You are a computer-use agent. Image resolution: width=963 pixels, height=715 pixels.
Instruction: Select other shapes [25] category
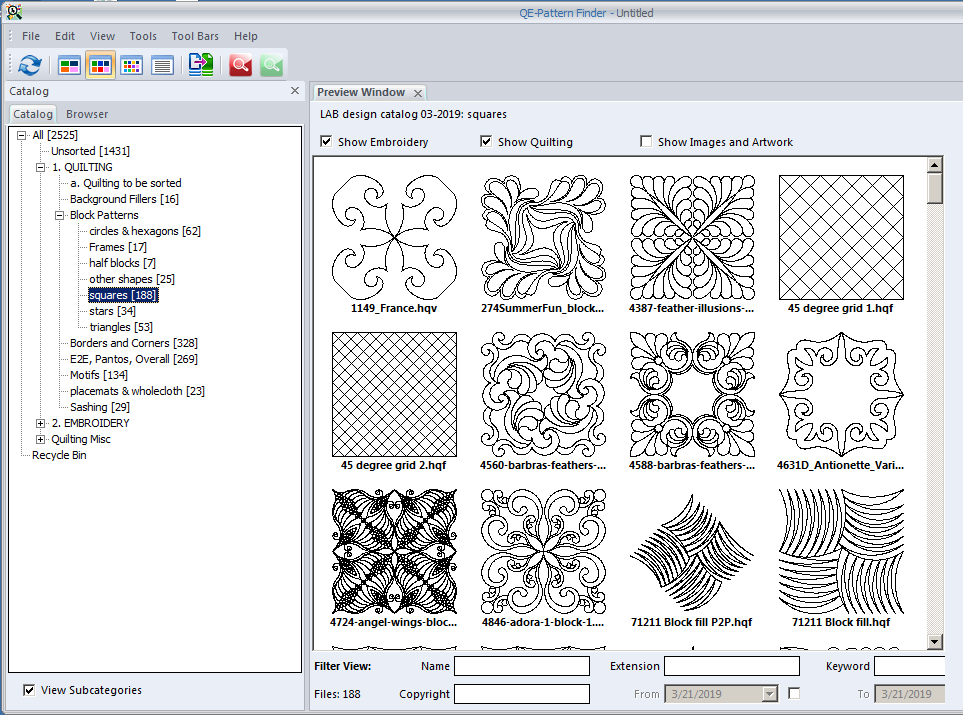(131, 279)
